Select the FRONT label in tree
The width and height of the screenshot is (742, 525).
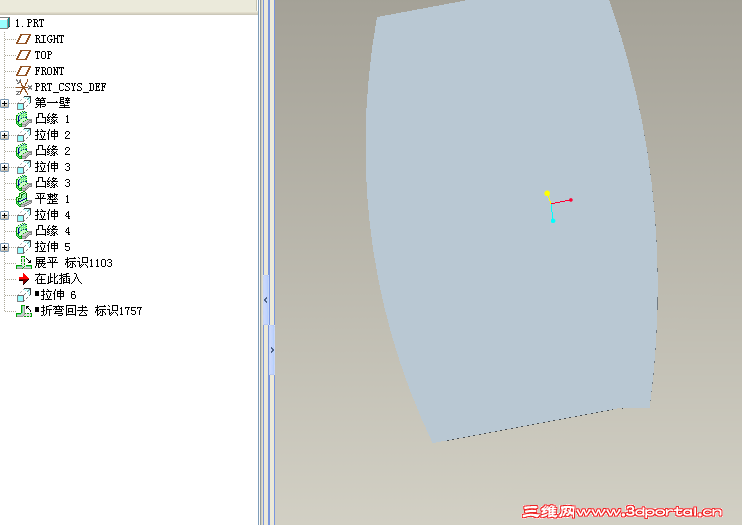click(49, 71)
